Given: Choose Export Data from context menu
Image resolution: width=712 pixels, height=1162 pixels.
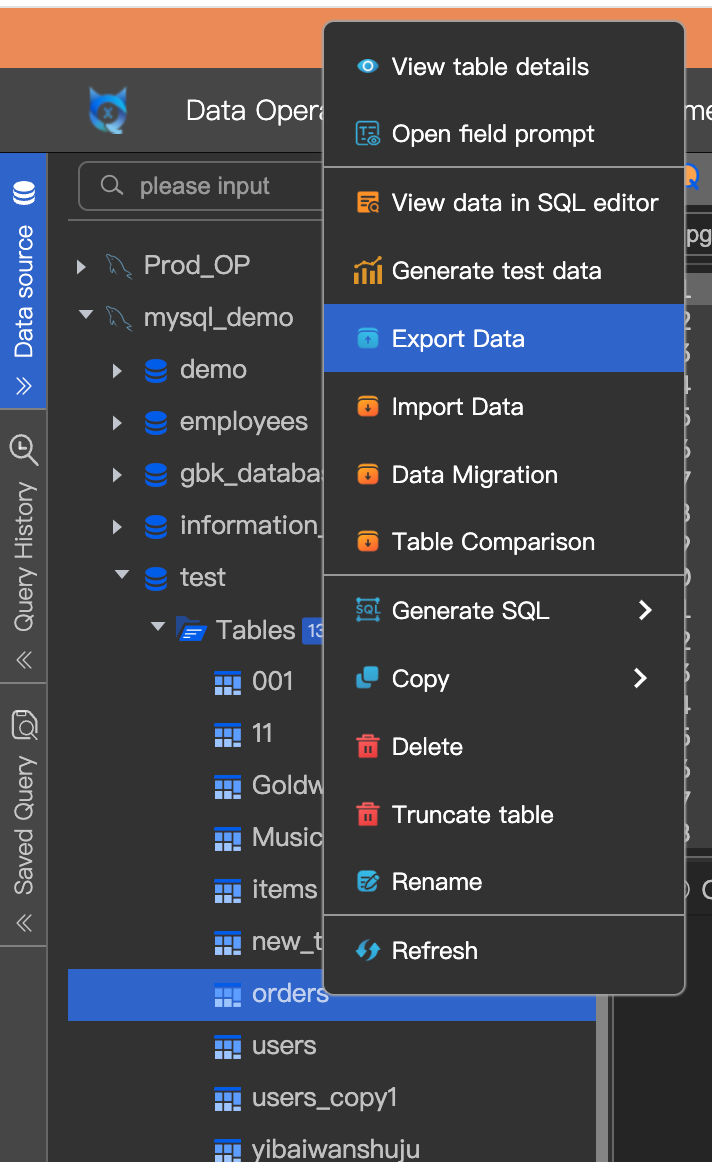Looking at the screenshot, I should 458,339.
